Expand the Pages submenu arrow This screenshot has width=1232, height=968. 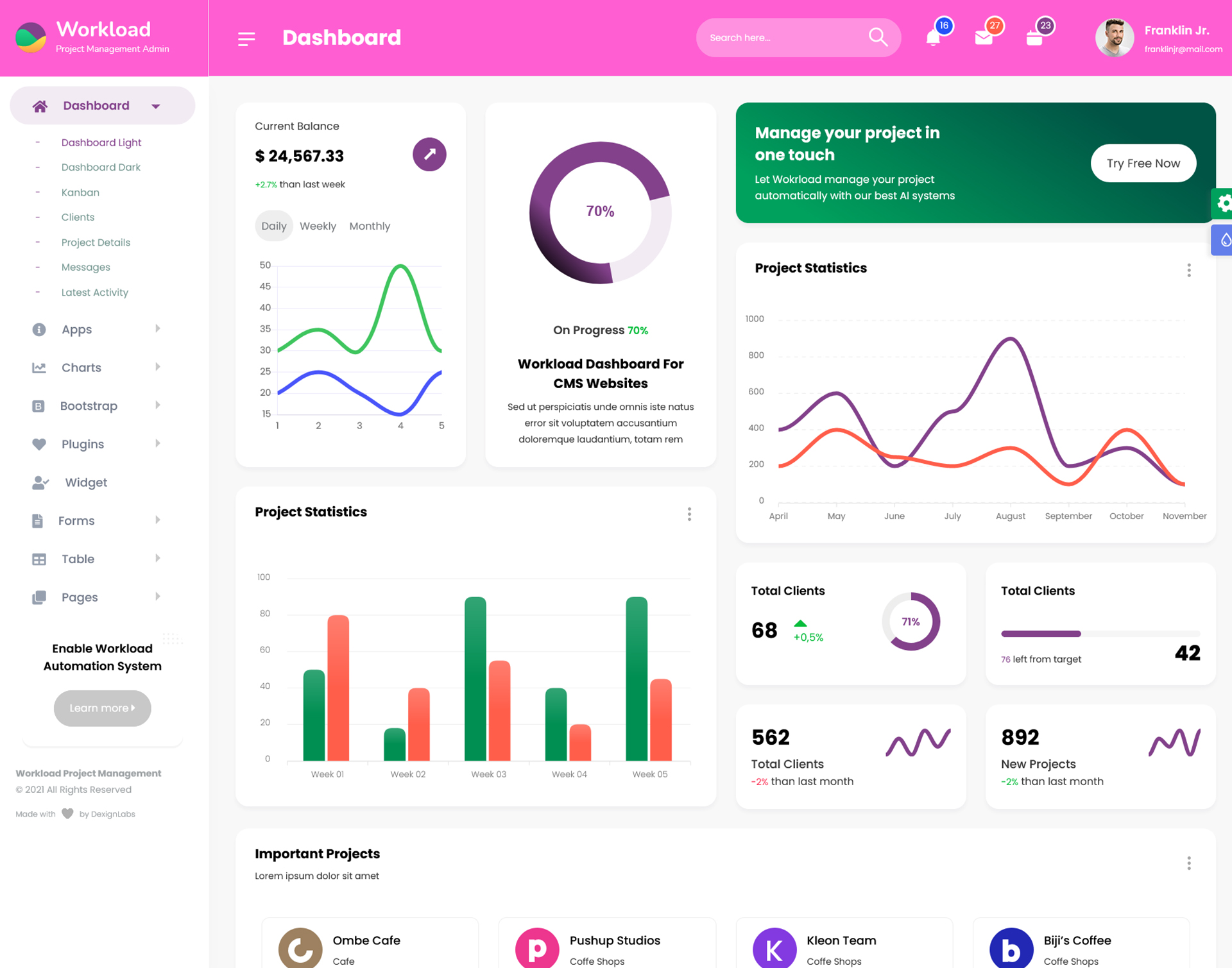point(158,597)
